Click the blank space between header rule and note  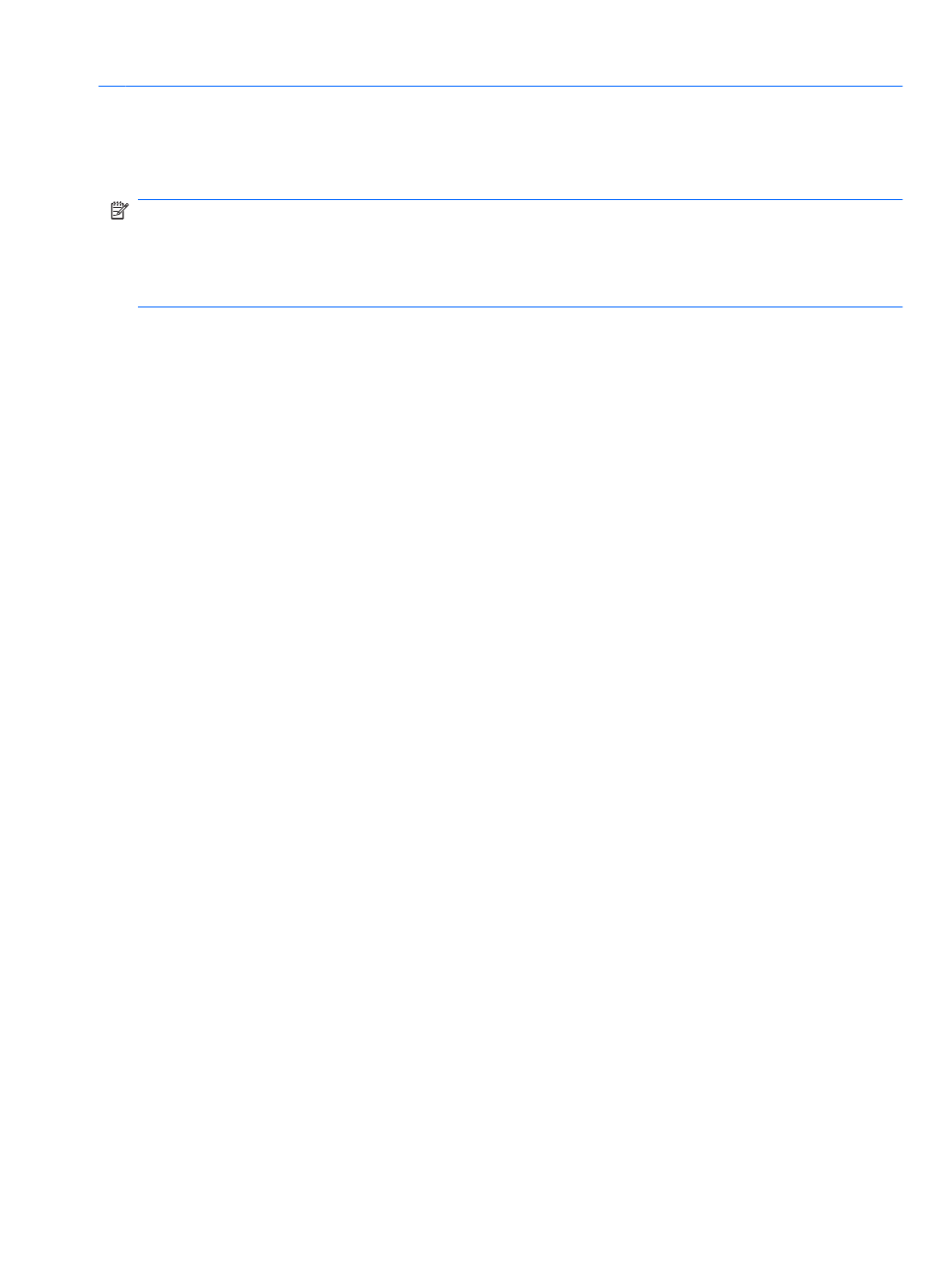500,143
